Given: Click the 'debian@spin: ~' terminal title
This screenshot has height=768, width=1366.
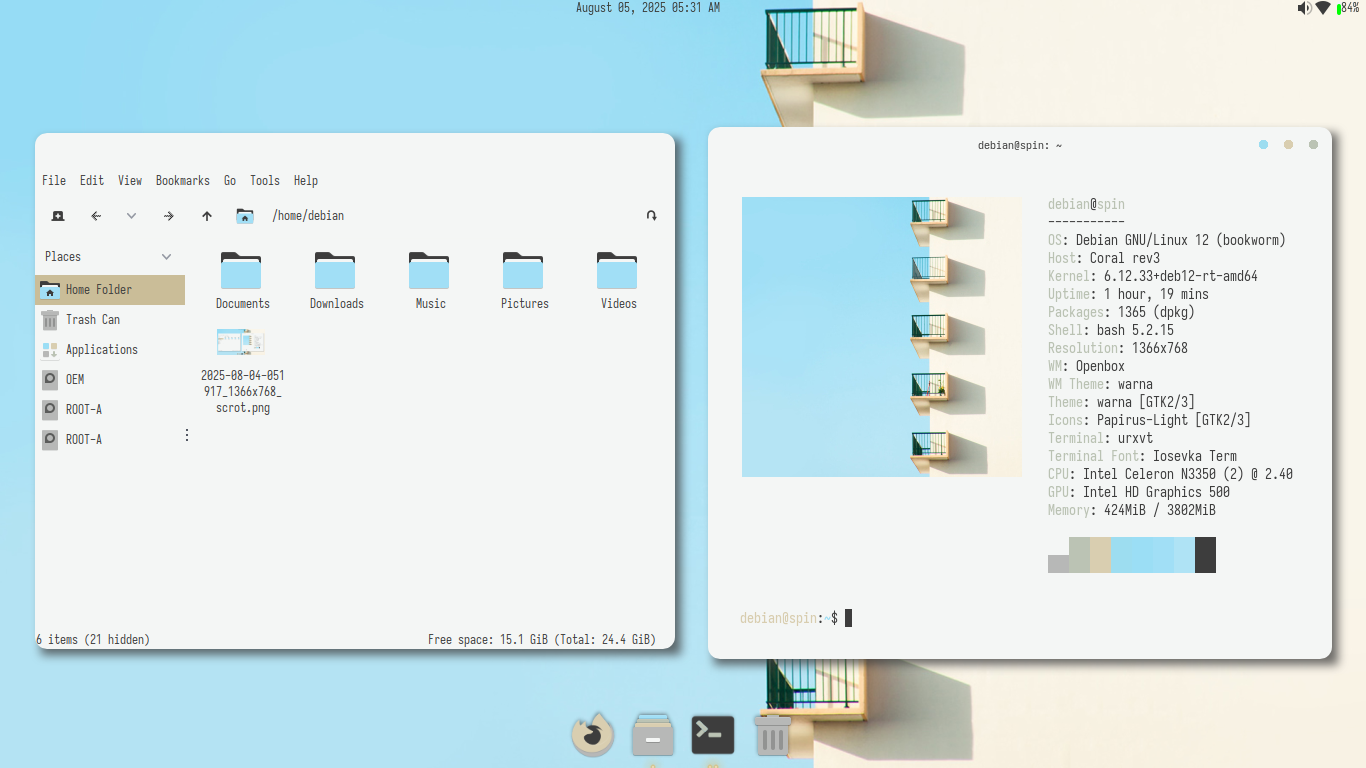Looking at the screenshot, I should click(1020, 146).
